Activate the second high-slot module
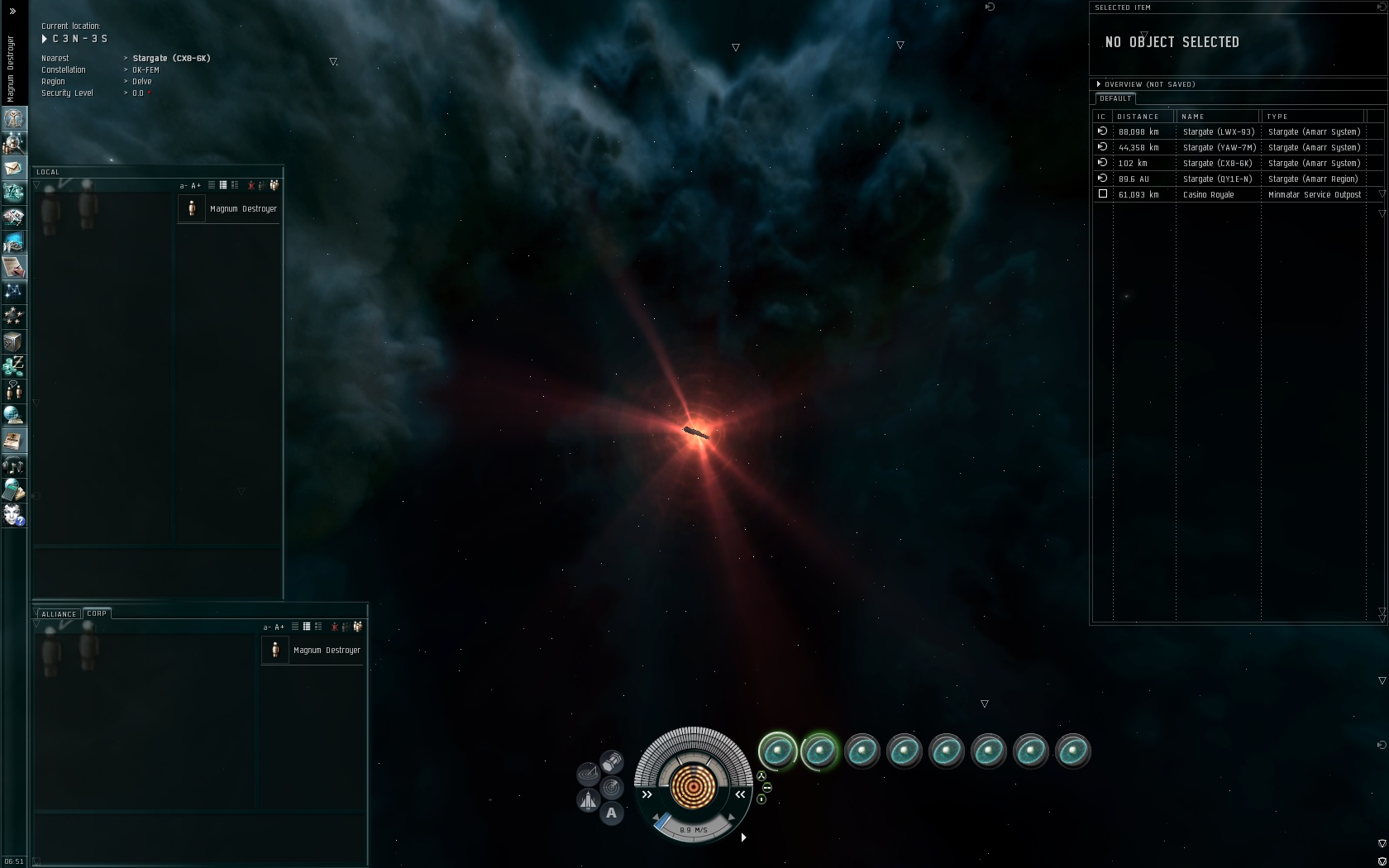 (820, 751)
